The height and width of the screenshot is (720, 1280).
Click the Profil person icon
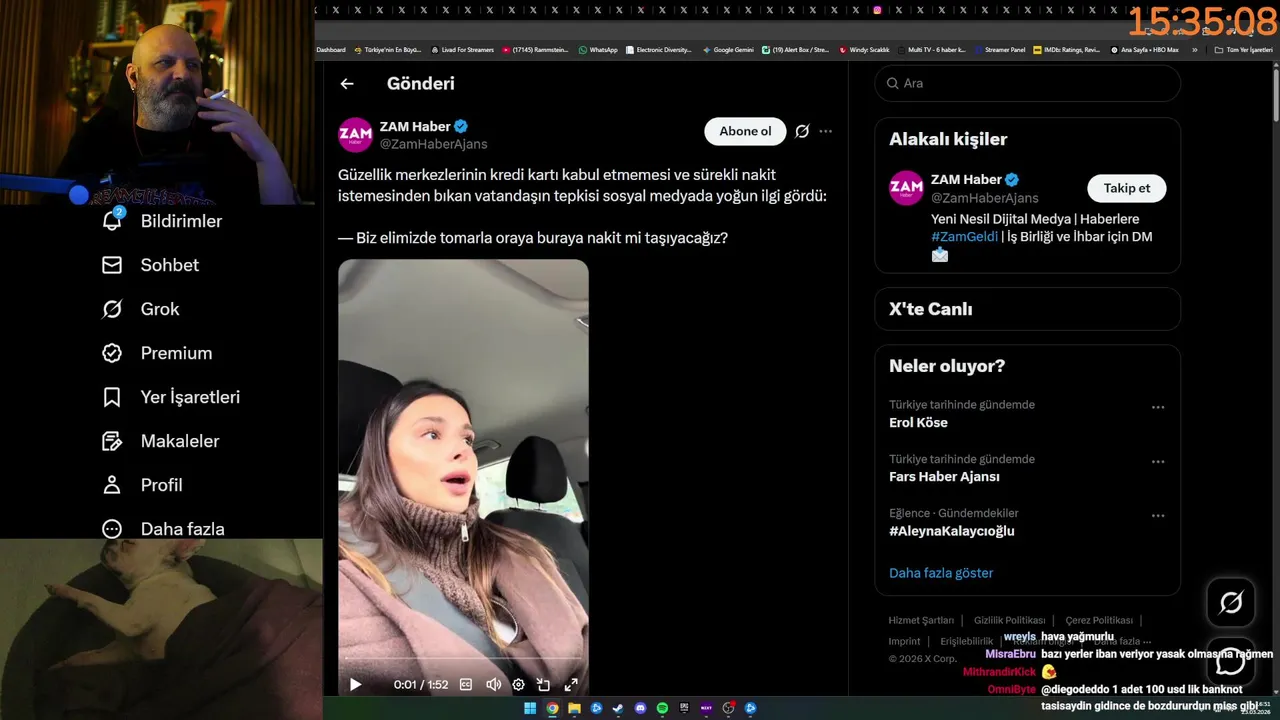click(112, 485)
